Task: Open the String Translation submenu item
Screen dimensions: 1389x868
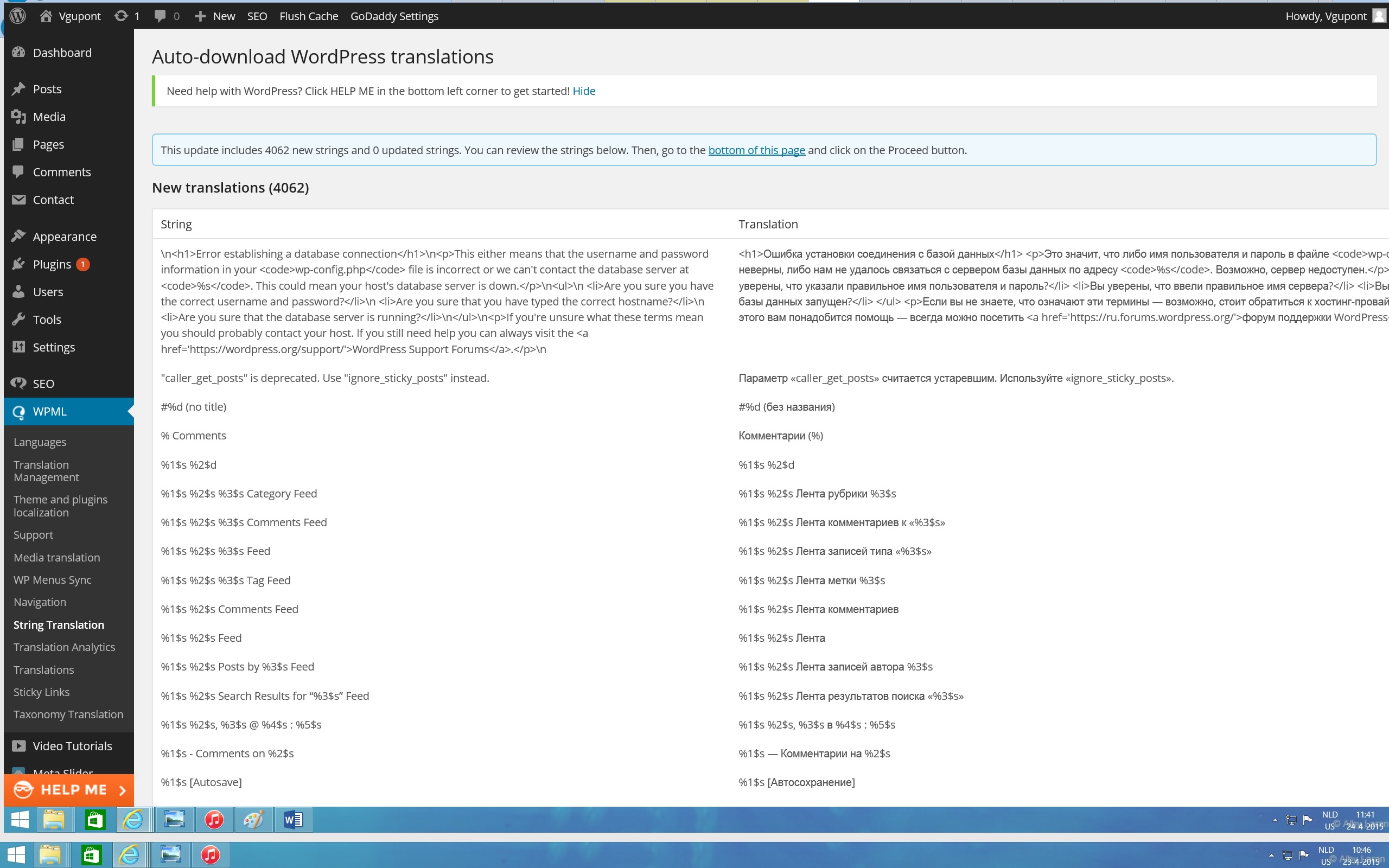Action: tap(59, 624)
